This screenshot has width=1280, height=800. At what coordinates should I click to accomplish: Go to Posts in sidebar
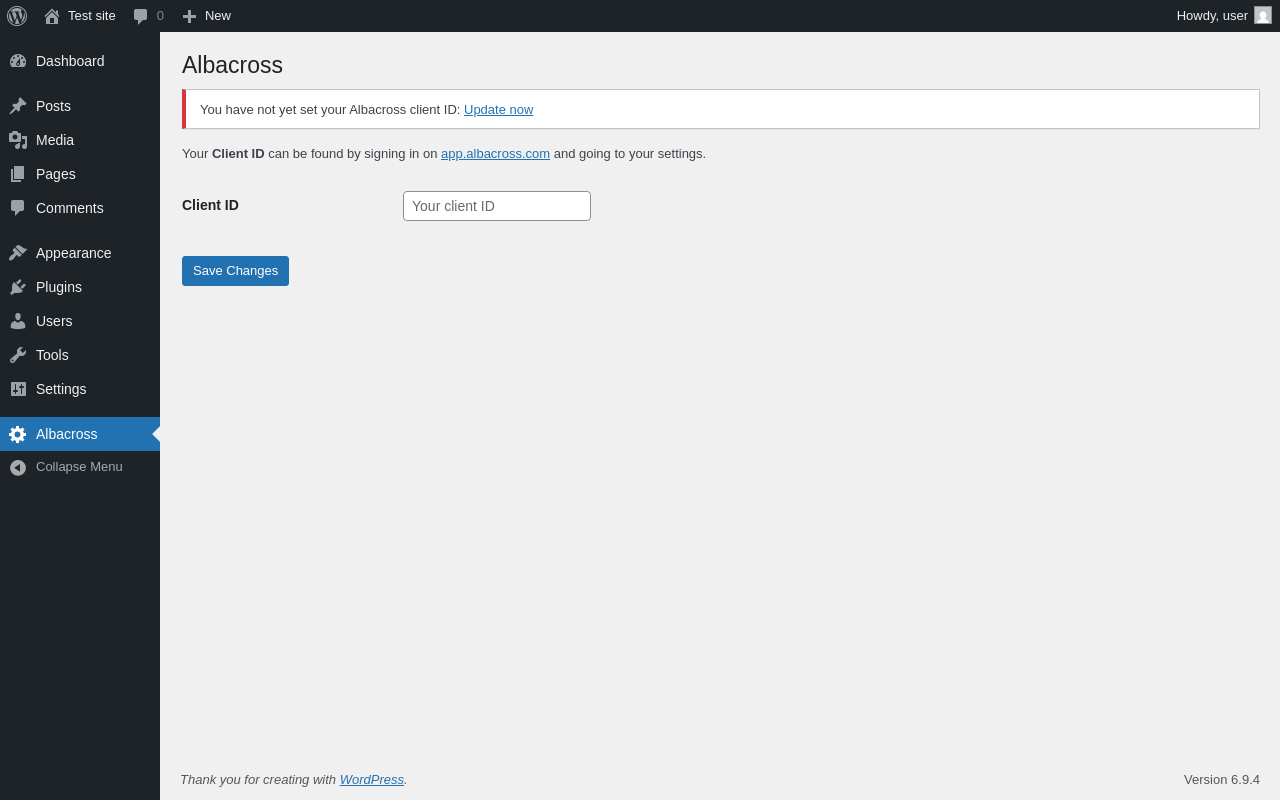(80, 106)
